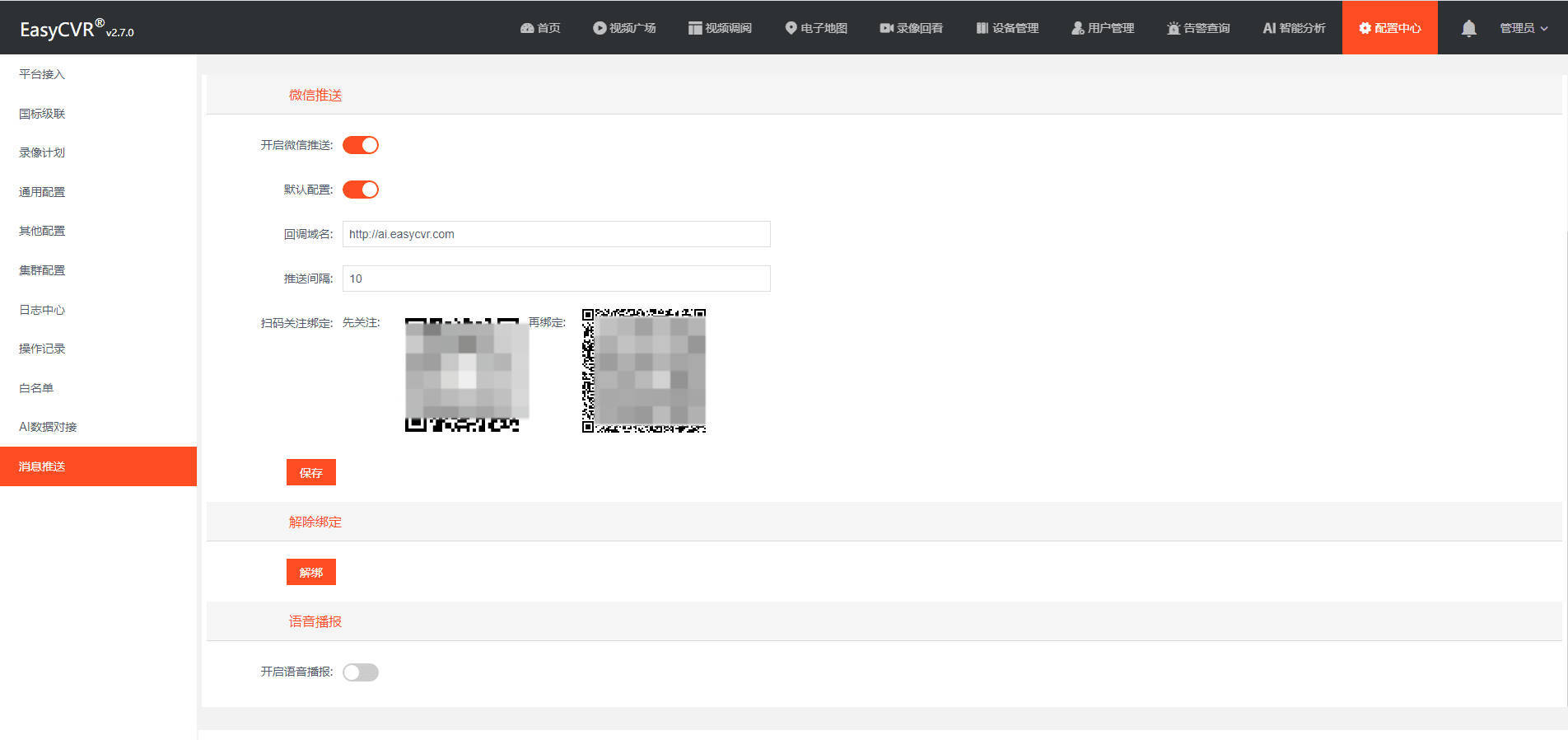This screenshot has height=740, width=1568.
Task: Open the 告警查询 nav item
Action: pos(1198,28)
